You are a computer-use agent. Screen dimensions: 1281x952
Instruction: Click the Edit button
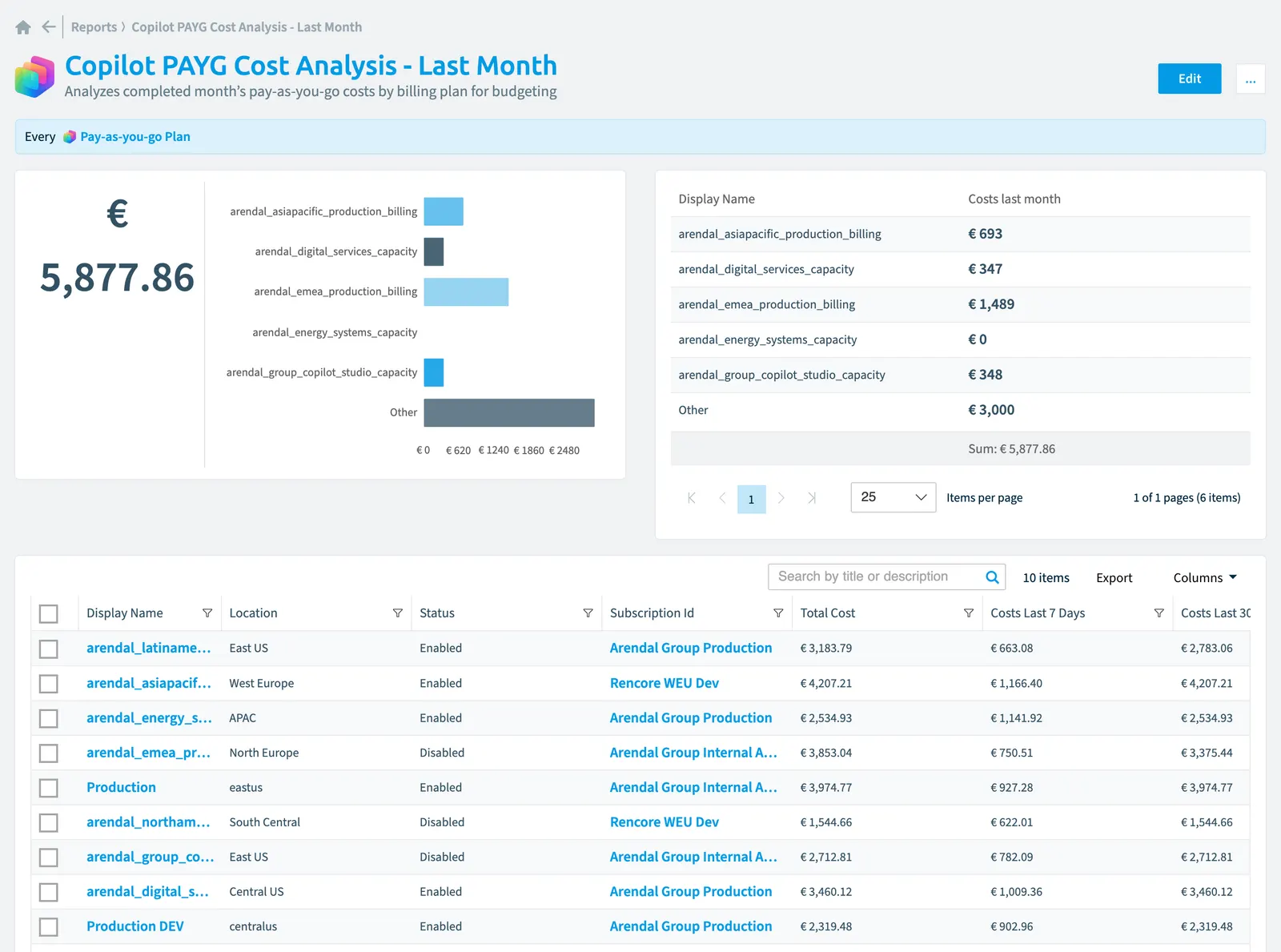click(1190, 78)
